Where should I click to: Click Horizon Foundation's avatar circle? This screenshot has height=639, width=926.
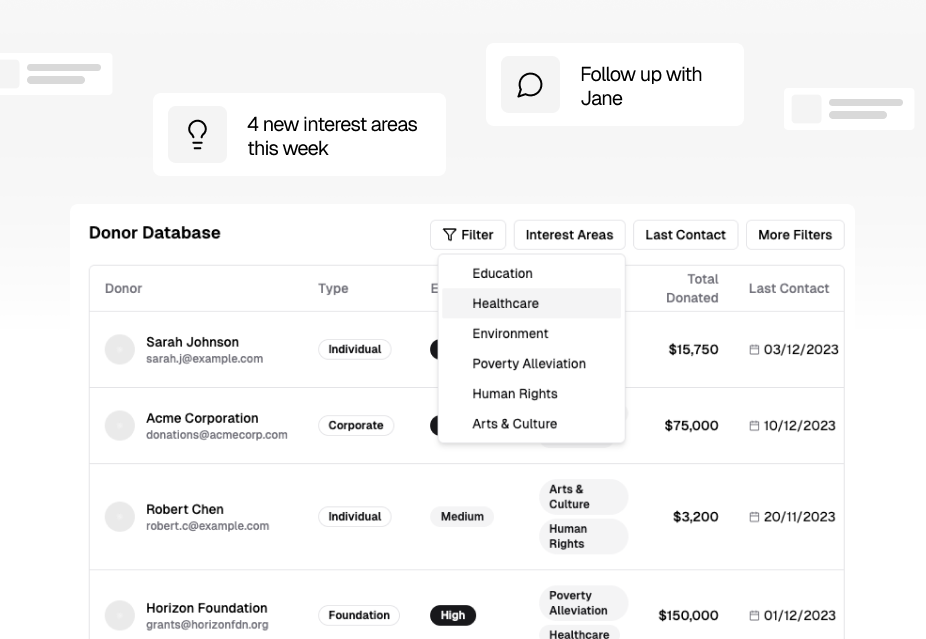(x=120, y=615)
